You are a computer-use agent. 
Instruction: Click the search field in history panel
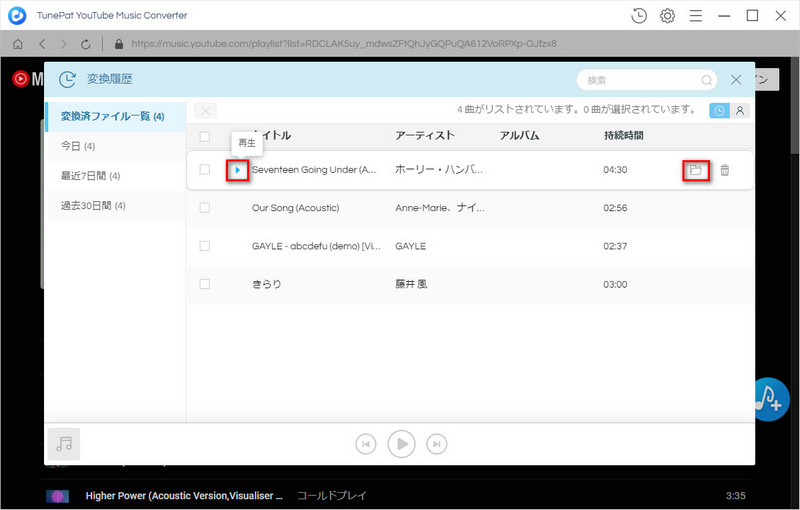(x=646, y=80)
